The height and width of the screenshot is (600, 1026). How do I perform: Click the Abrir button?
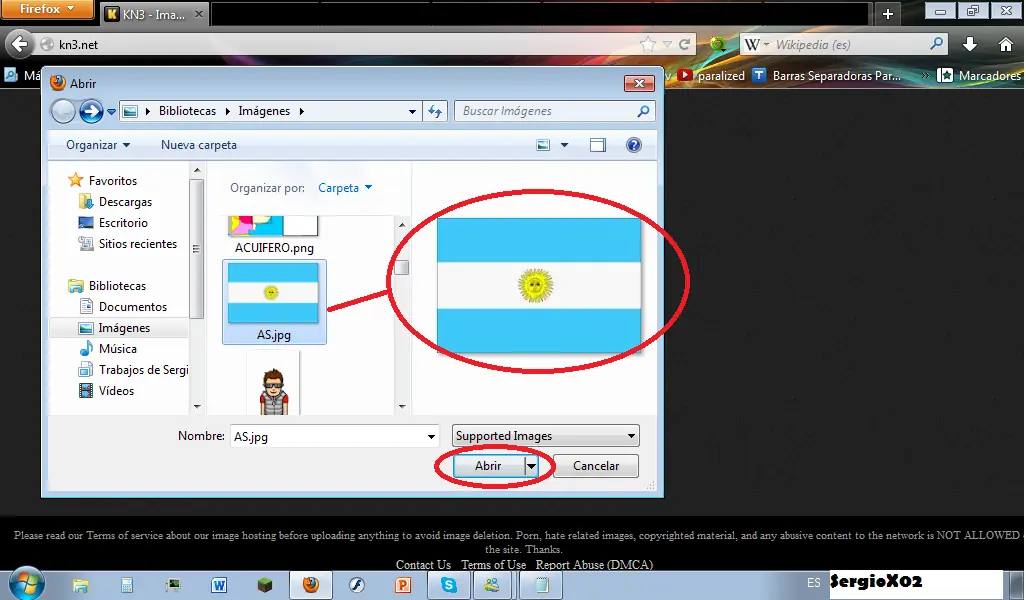(x=488, y=466)
